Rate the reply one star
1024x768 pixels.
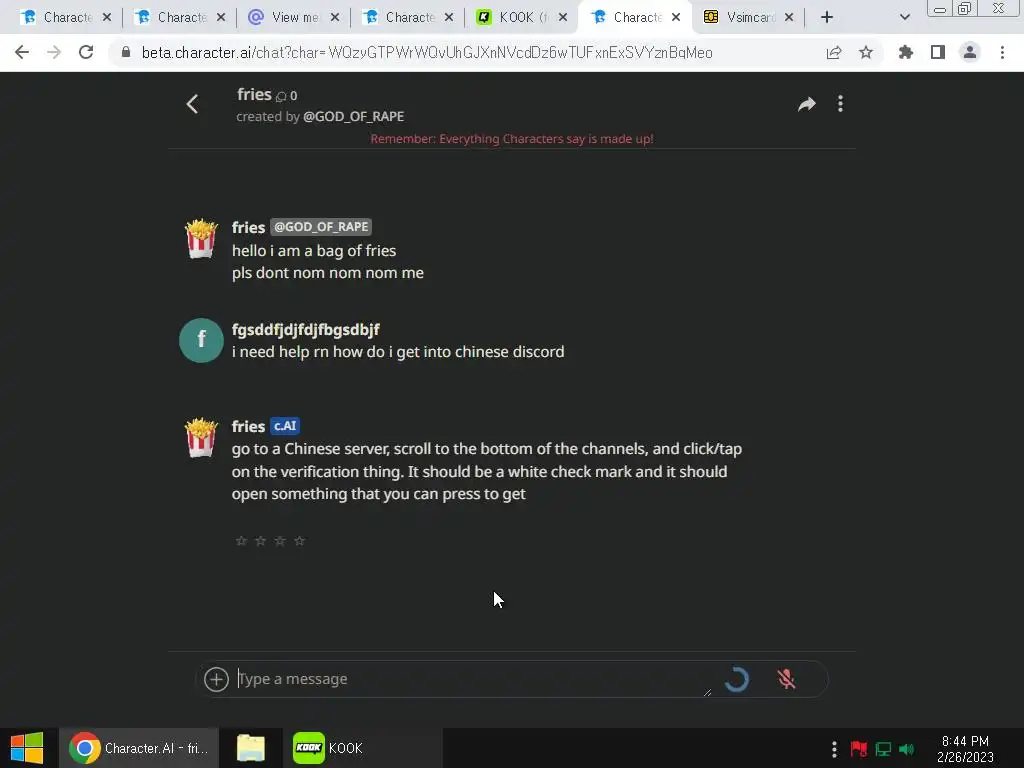tap(241, 541)
